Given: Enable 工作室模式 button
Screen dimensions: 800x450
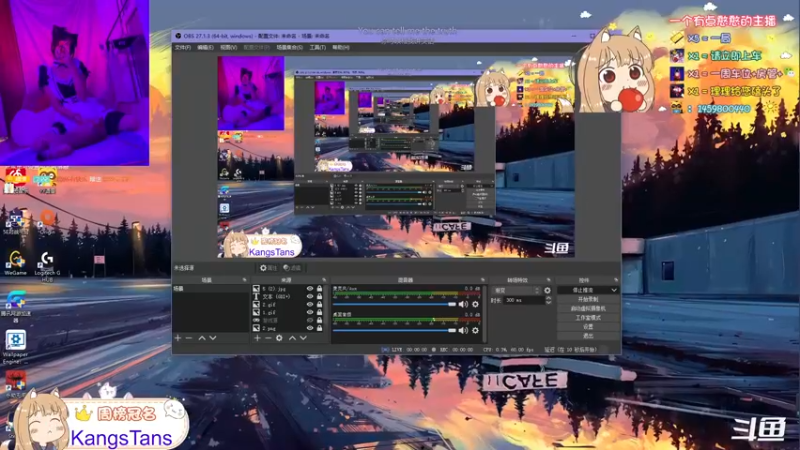Looking at the screenshot, I should click(x=588, y=318).
